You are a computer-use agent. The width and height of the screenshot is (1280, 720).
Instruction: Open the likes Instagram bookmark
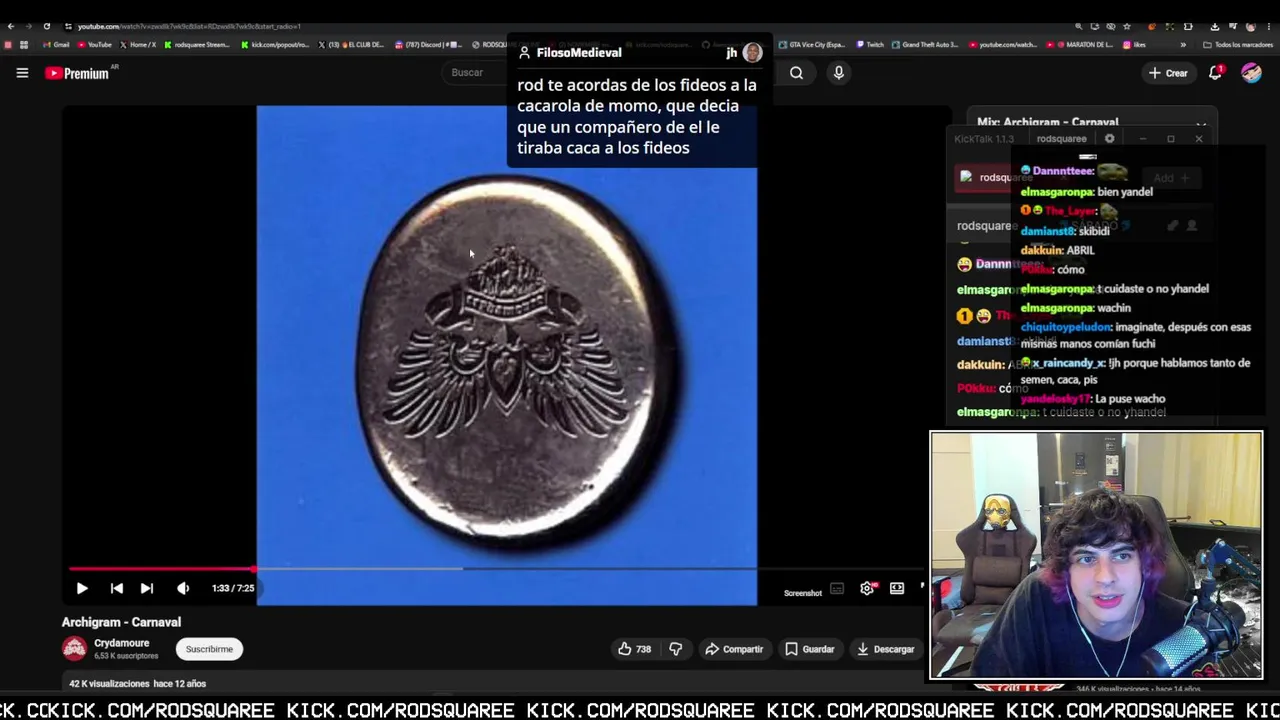pyautogui.click(x=1134, y=45)
